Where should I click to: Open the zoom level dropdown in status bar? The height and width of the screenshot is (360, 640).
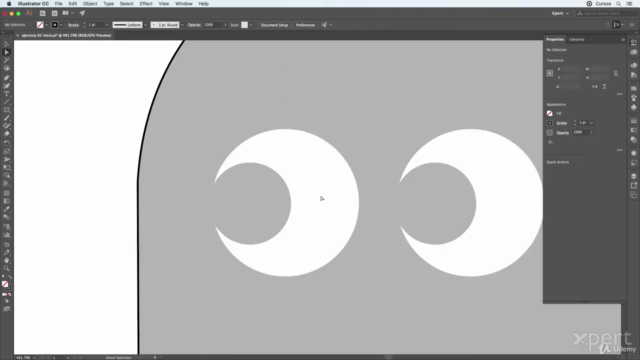(35, 358)
